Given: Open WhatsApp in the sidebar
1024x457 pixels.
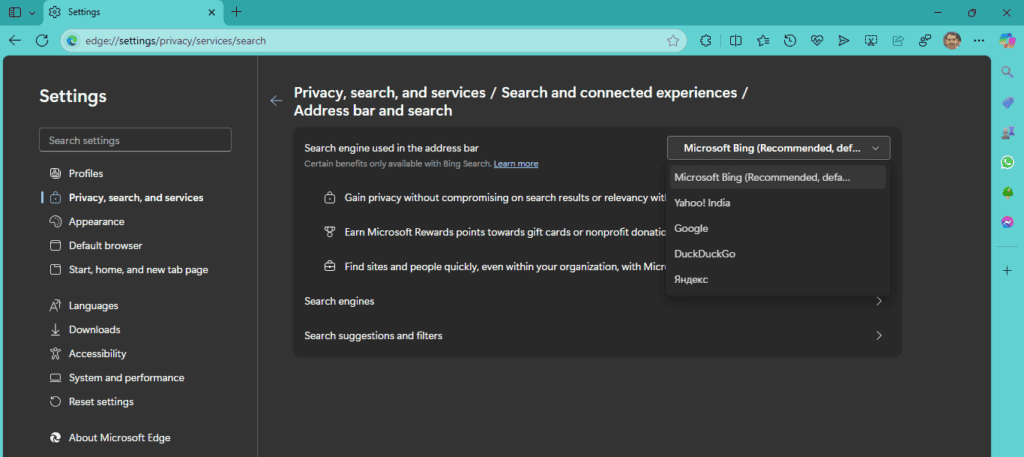Looking at the screenshot, I should [x=1007, y=162].
